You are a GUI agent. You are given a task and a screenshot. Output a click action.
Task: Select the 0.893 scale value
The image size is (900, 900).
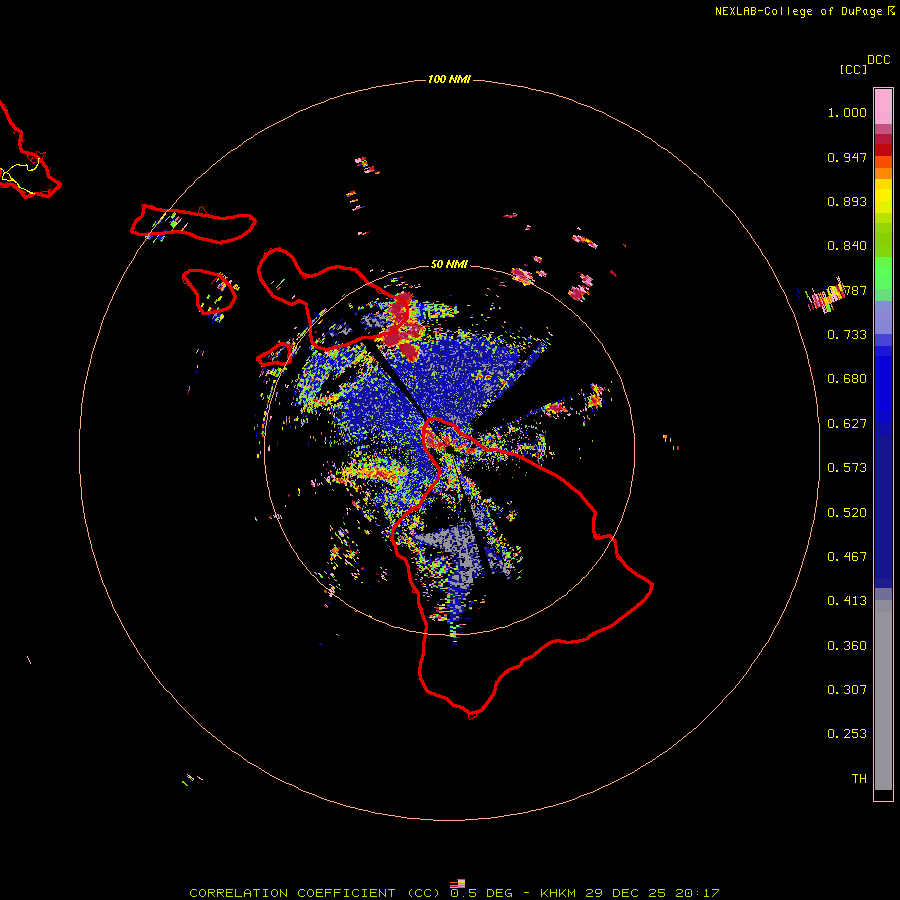pos(847,201)
